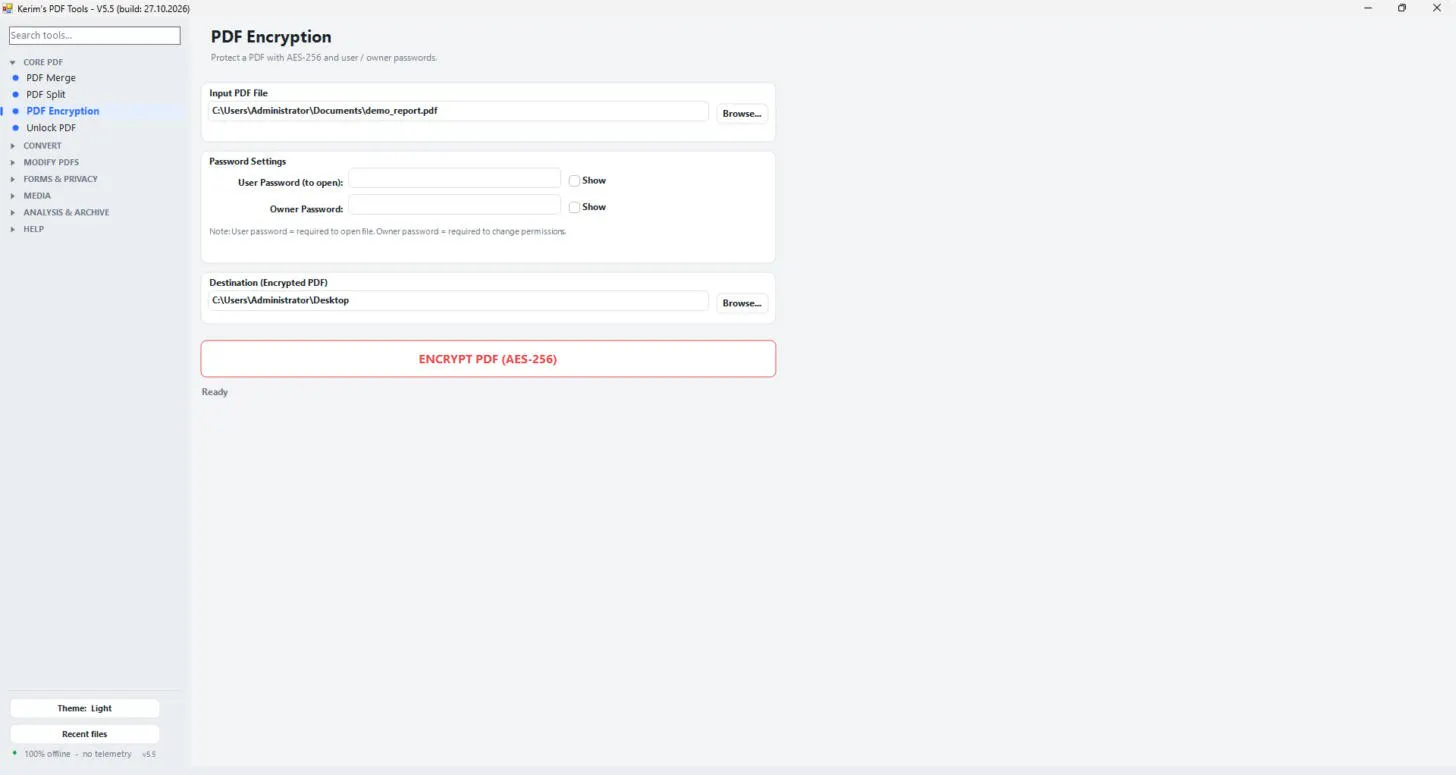Click the ENCRYPT PDF (AES-256) button

coord(488,359)
